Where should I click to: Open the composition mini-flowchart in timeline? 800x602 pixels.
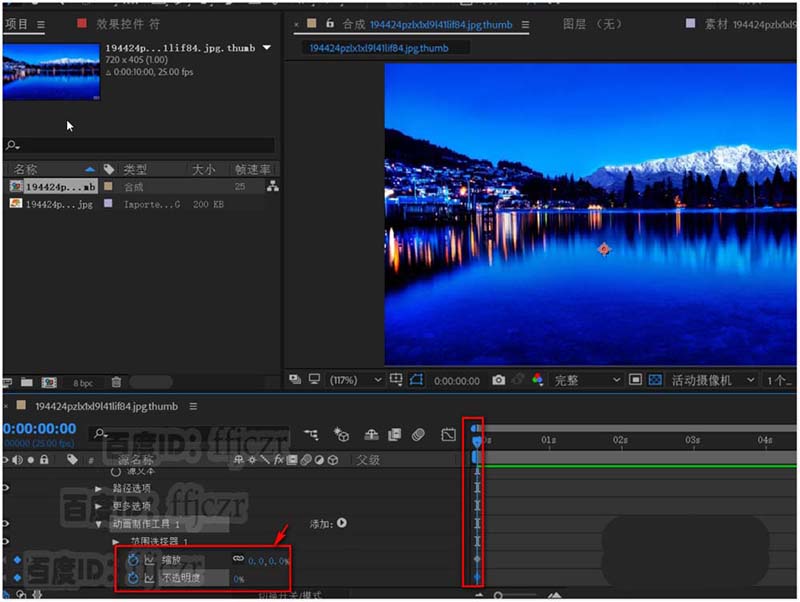[311, 435]
